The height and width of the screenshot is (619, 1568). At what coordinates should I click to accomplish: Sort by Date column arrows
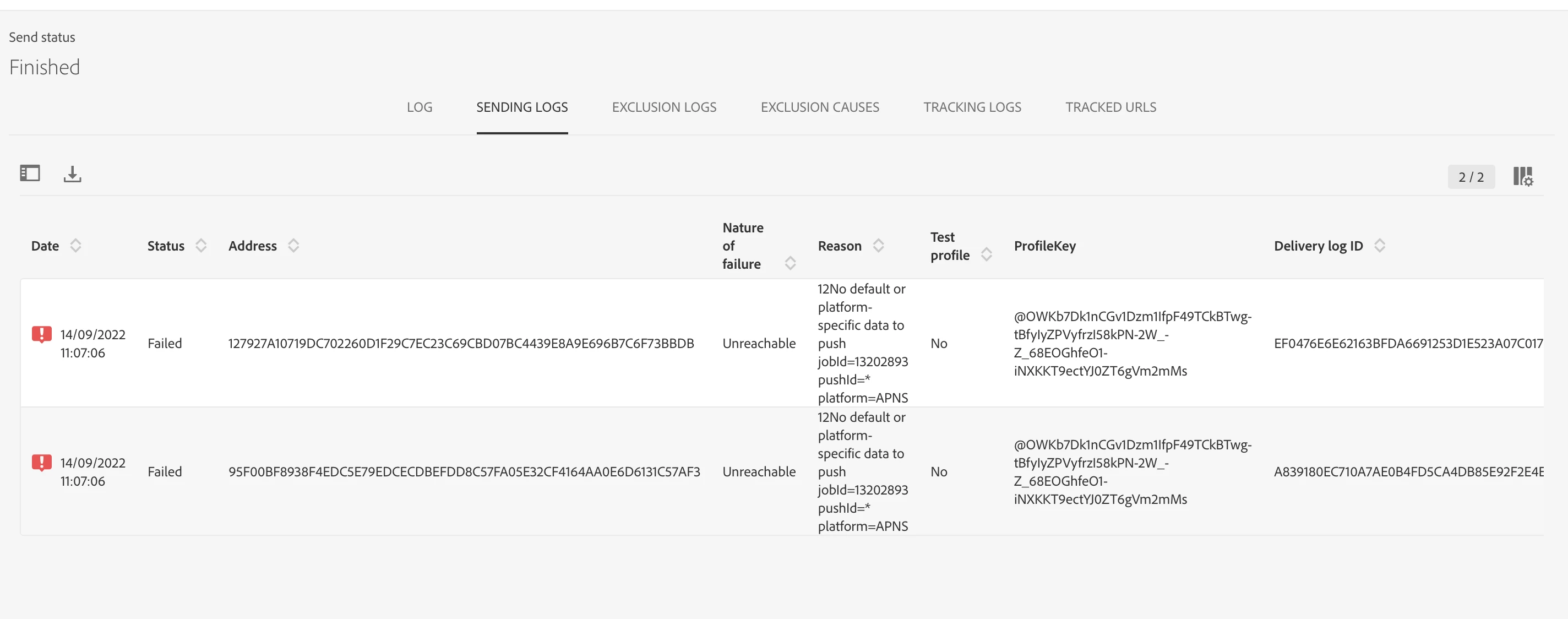(75, 246)
